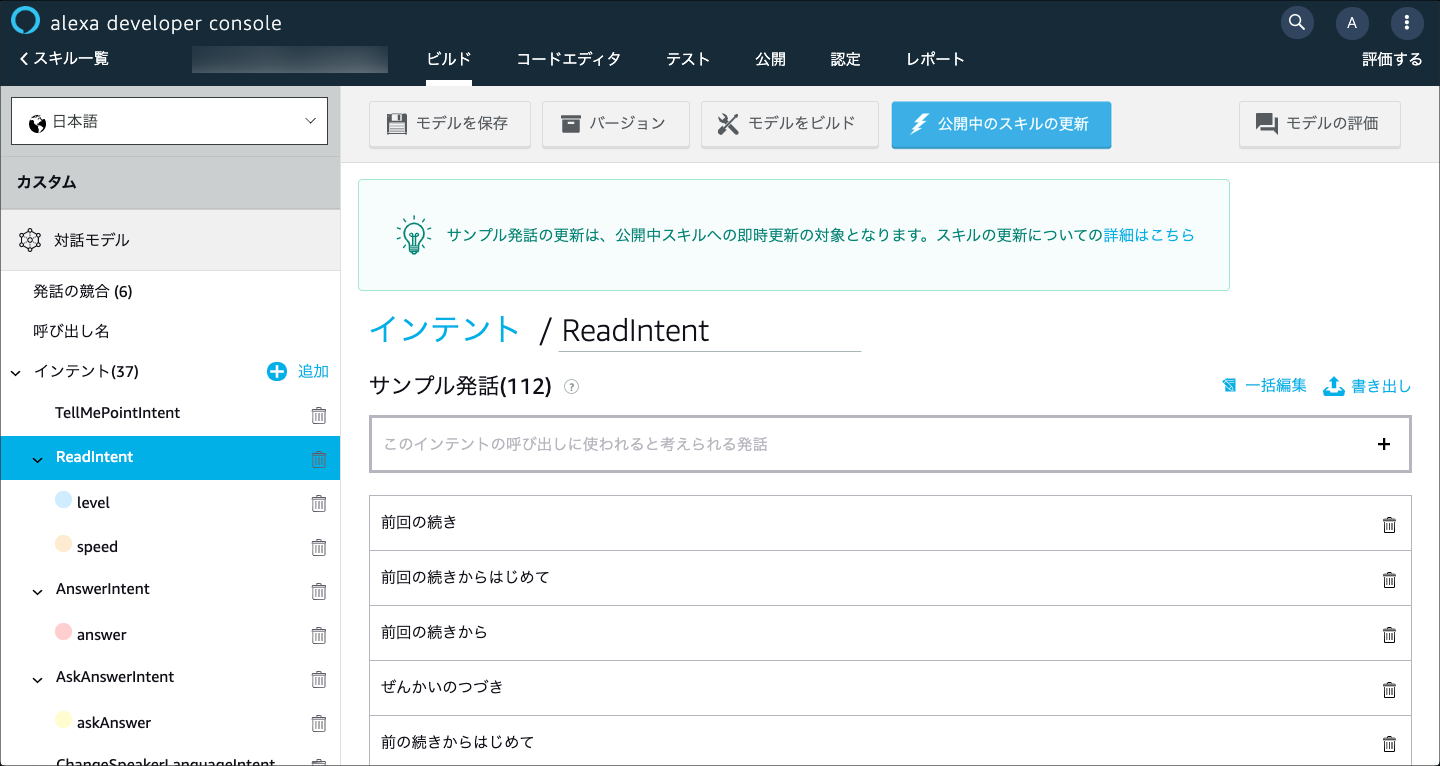Click the 詳細はこちら link

click(1149, 235)
